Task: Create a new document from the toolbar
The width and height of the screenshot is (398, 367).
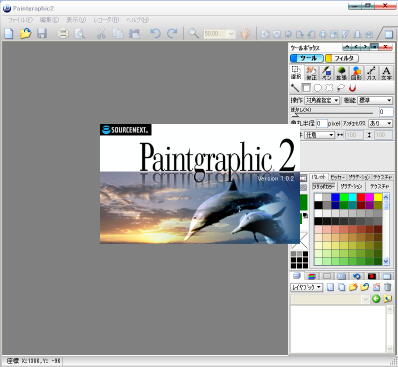Action: point(9,33)
